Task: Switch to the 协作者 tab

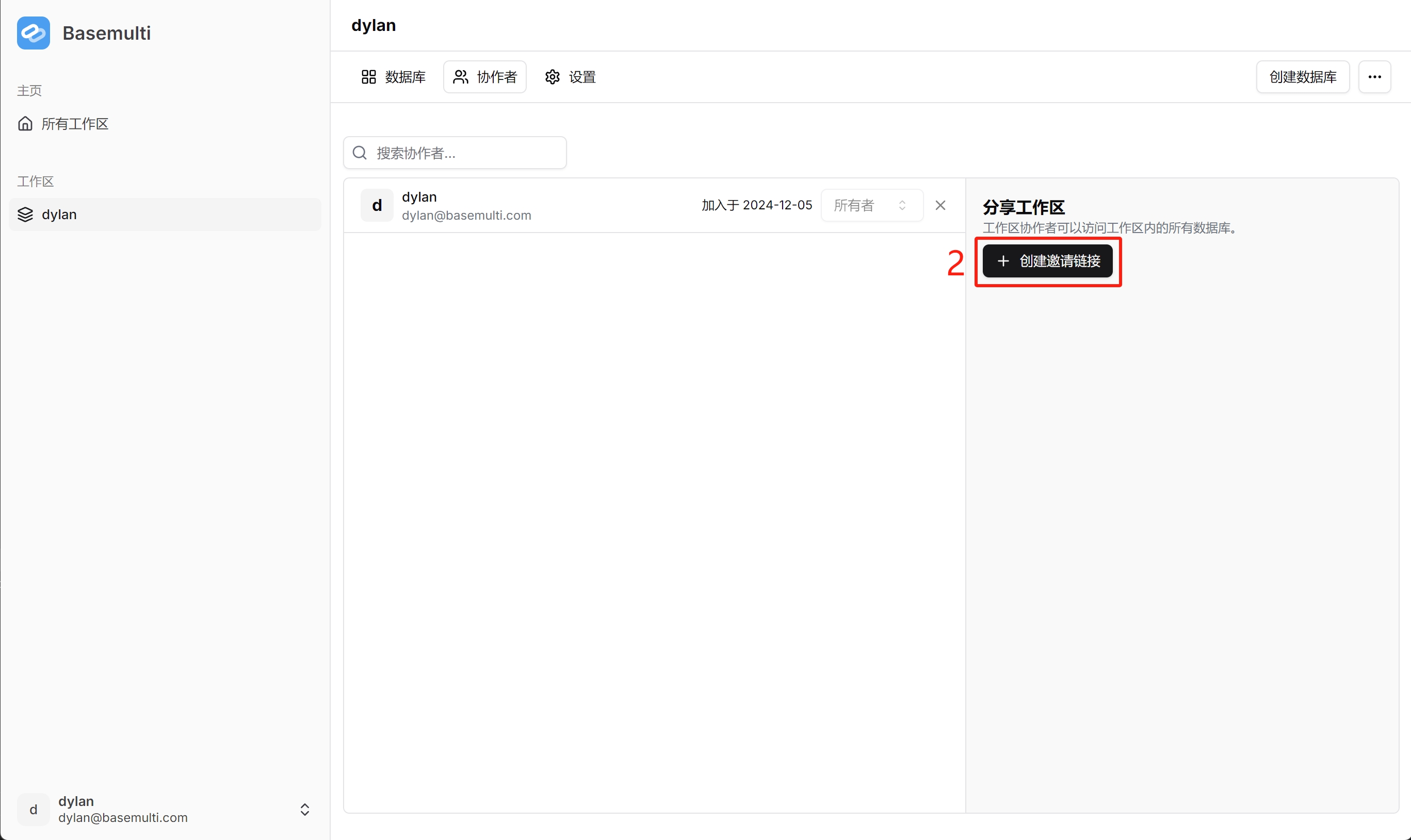Action: pyautogui.click(x=484, y=77)
